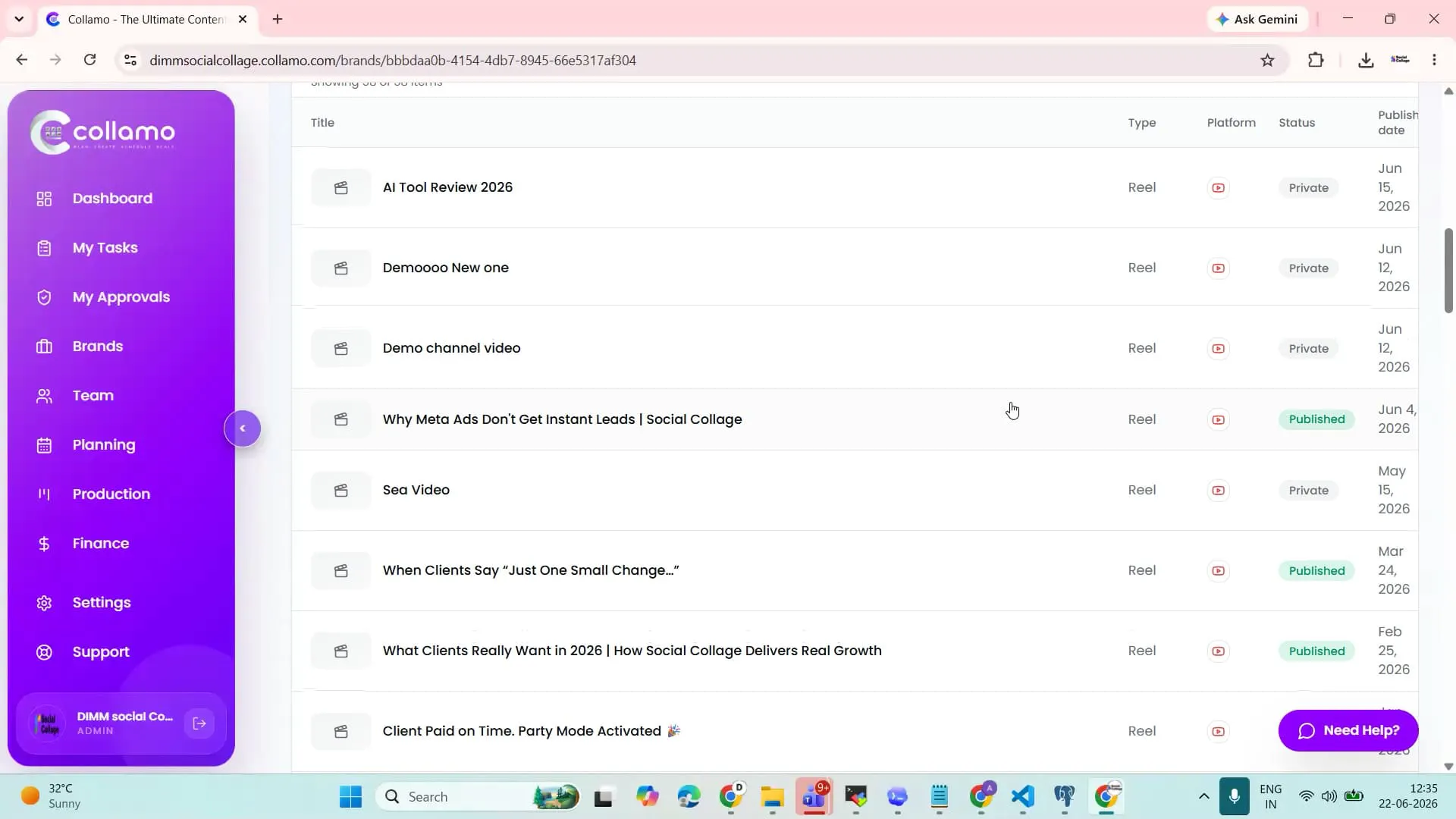Click the Production board icon

point(44,494)
